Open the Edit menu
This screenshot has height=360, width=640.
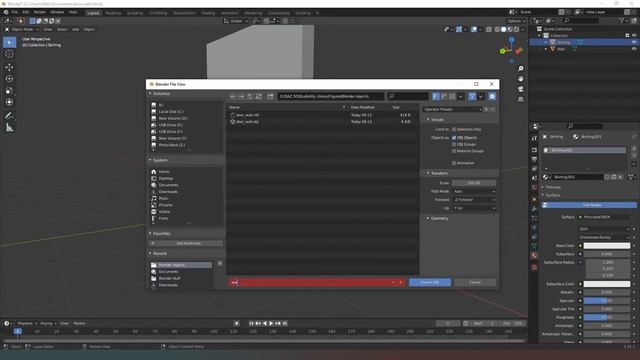[26, 12]
